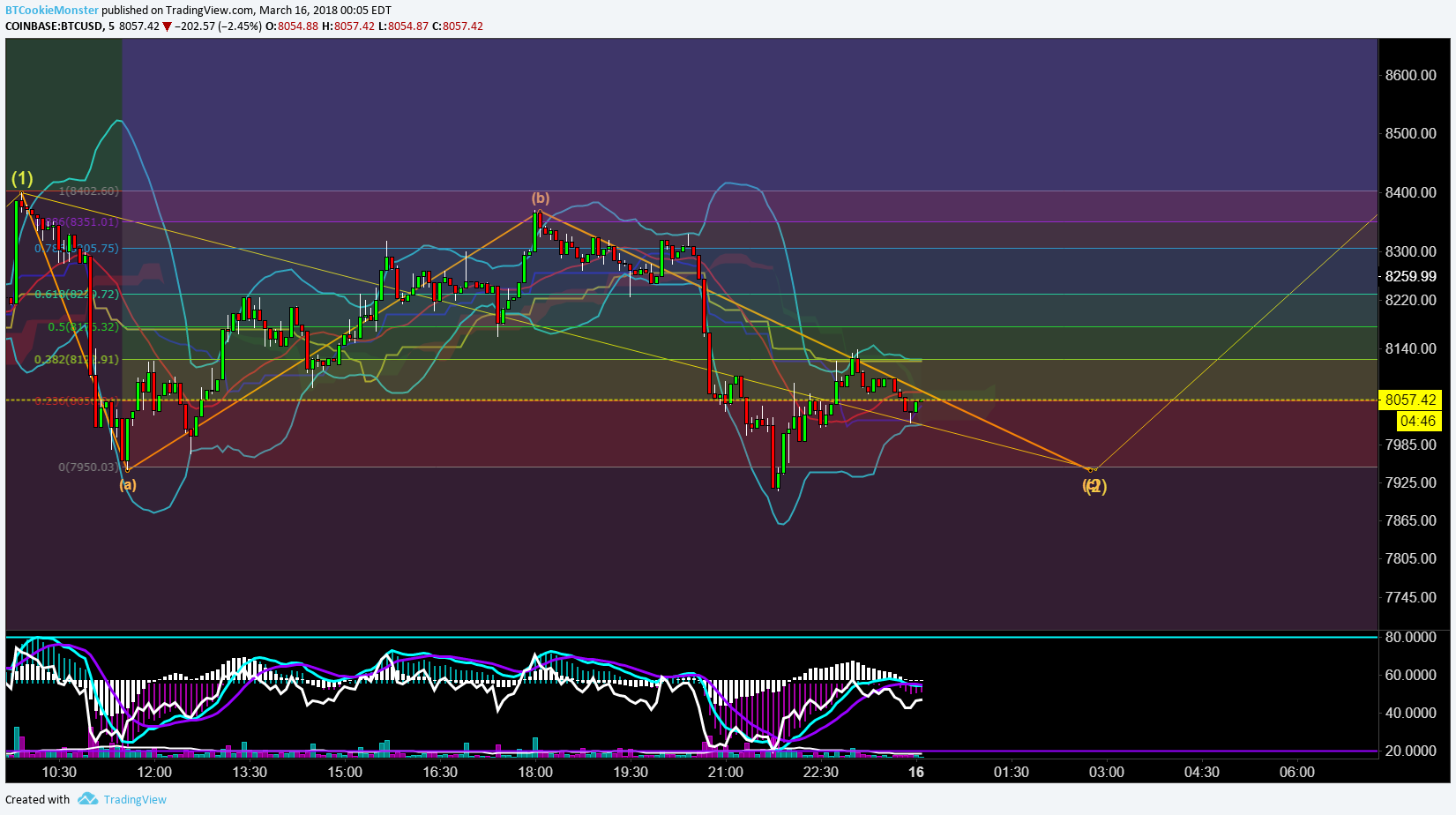Click the close value C:8057.42 in header
The height and width of the screenshot is (815, 1456).
[458, 26]
